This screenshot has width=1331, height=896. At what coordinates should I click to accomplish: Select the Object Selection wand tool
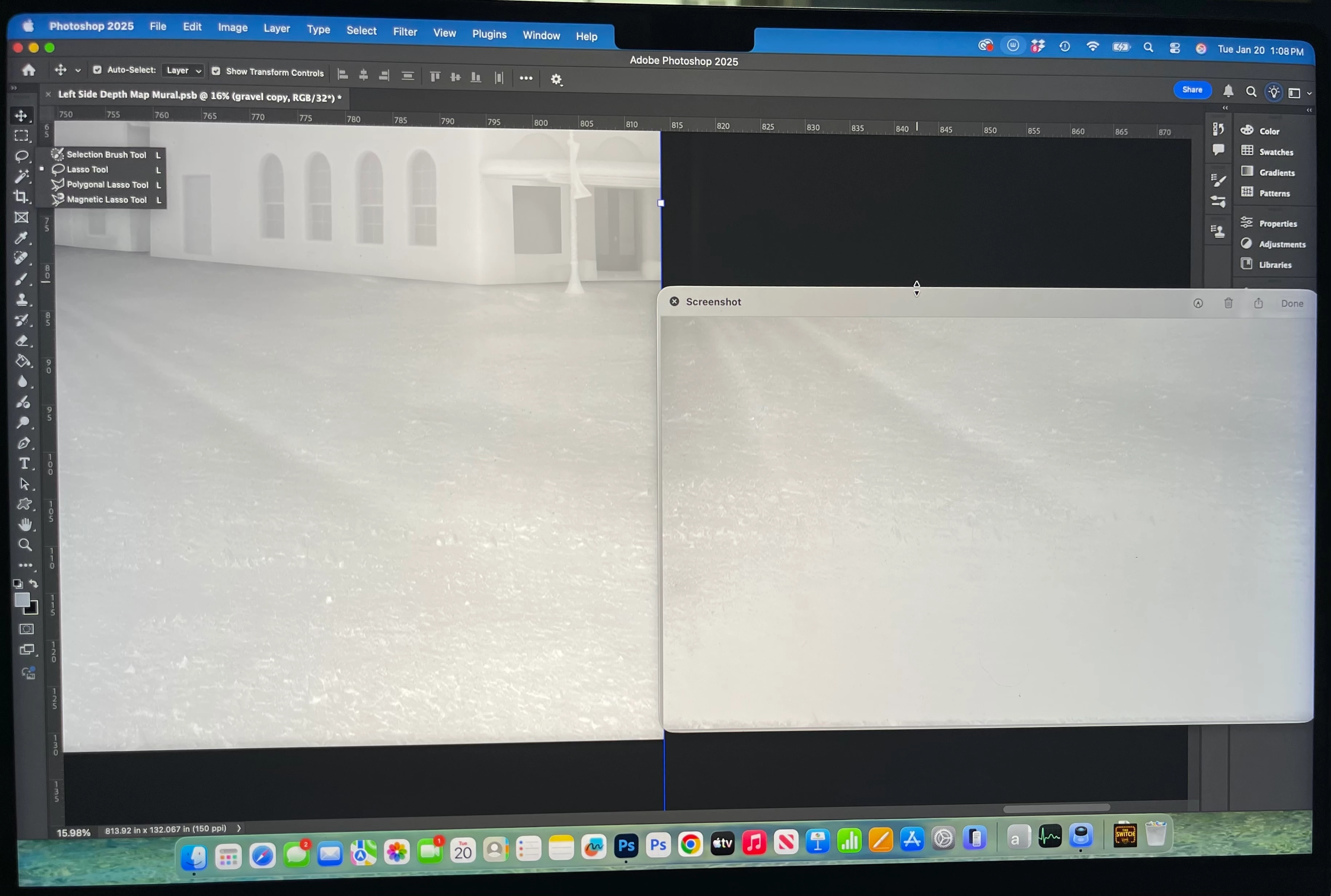(x=22, y=176)
